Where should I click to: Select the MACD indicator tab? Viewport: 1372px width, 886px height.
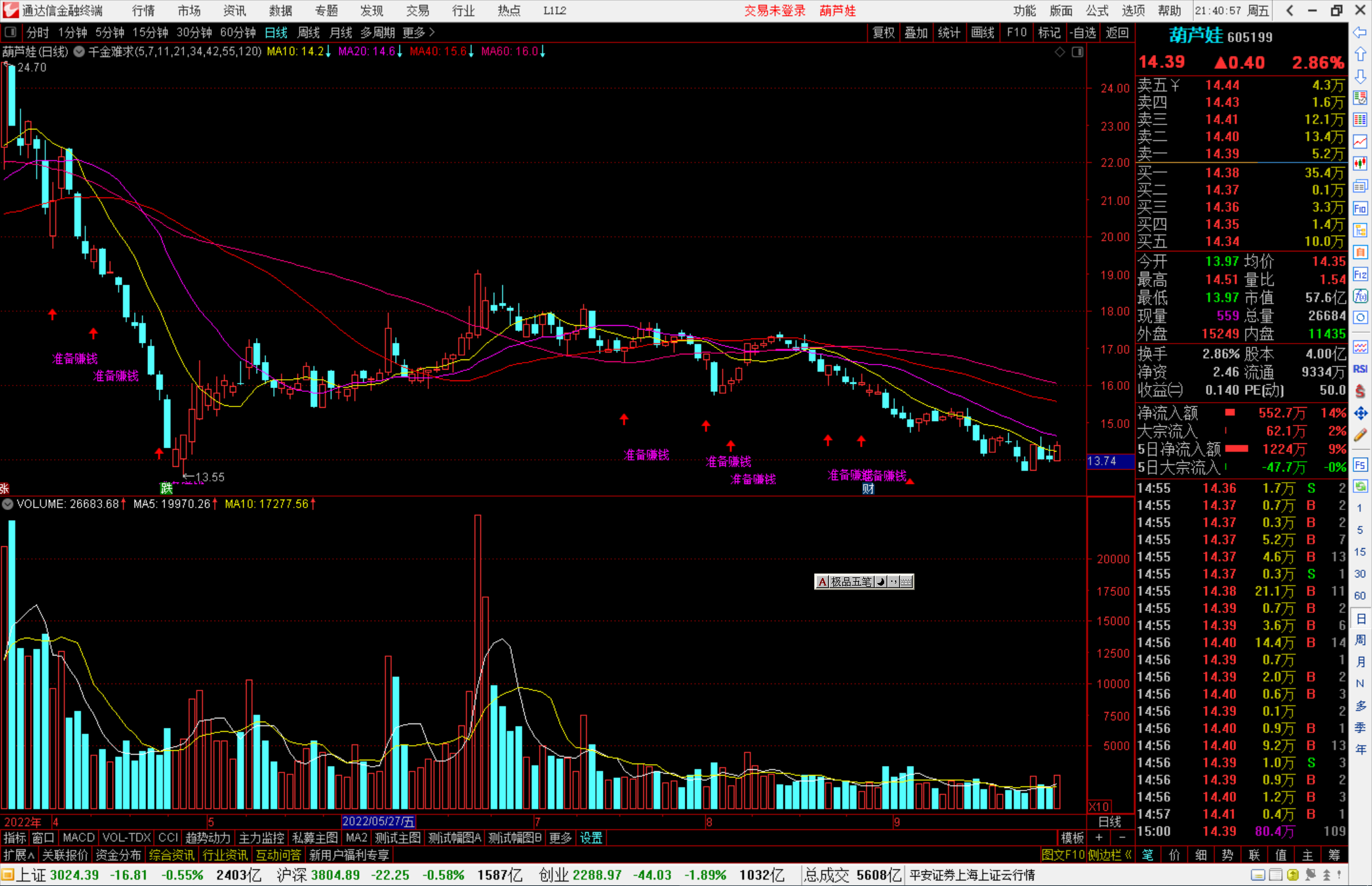[79, 838]
